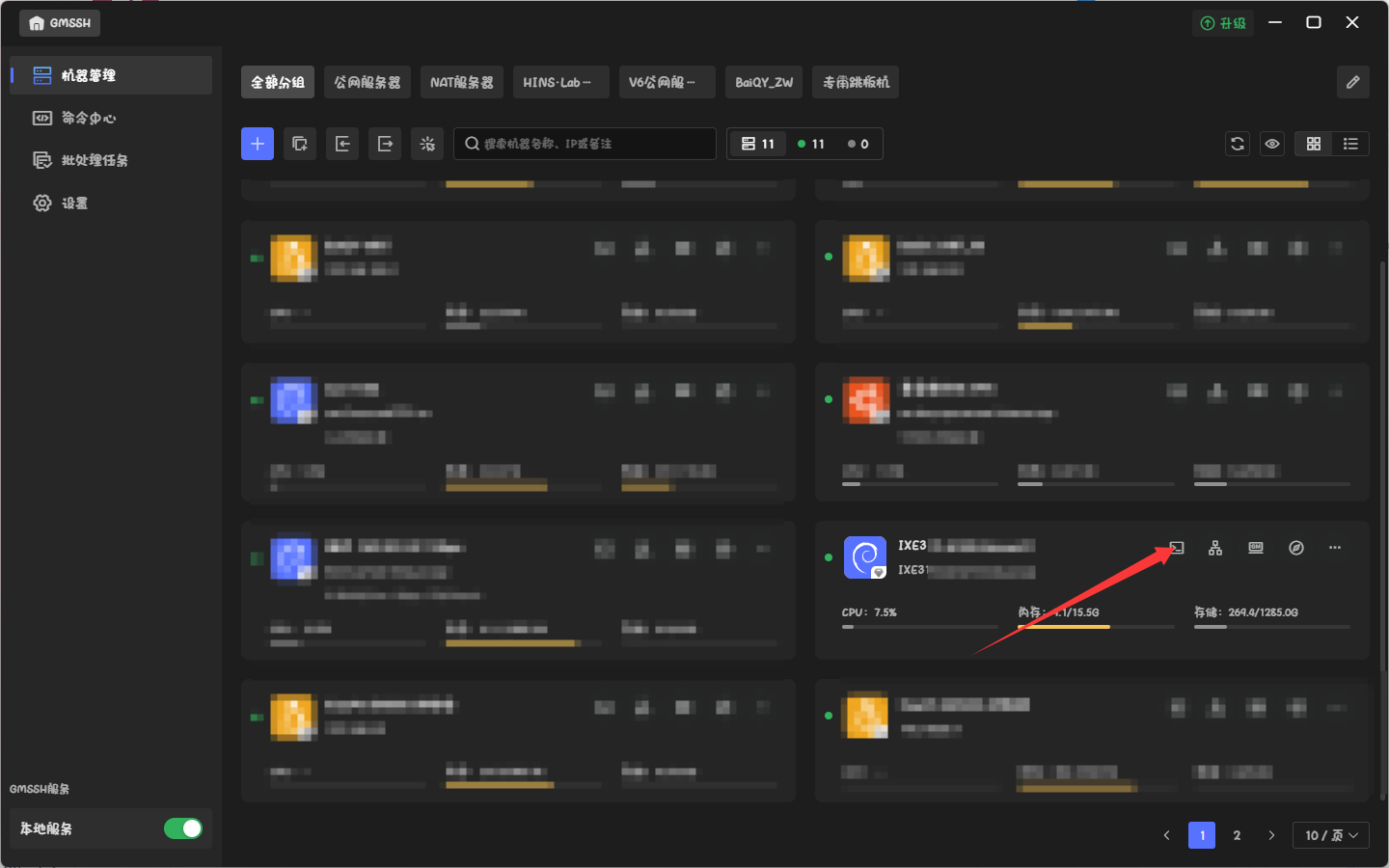Click the IXE3 CPU usage bar
Viewport: 1389px width, 868px height.
pyautogui.click(x=920, y=627)
